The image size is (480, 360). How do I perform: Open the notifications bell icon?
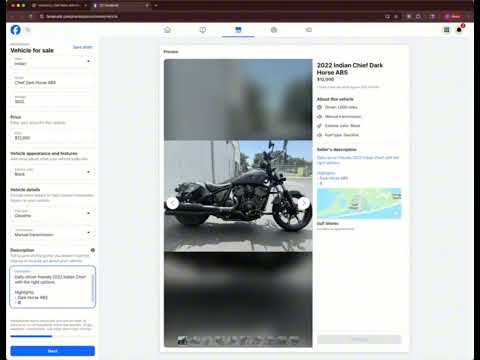click(459, 30)
